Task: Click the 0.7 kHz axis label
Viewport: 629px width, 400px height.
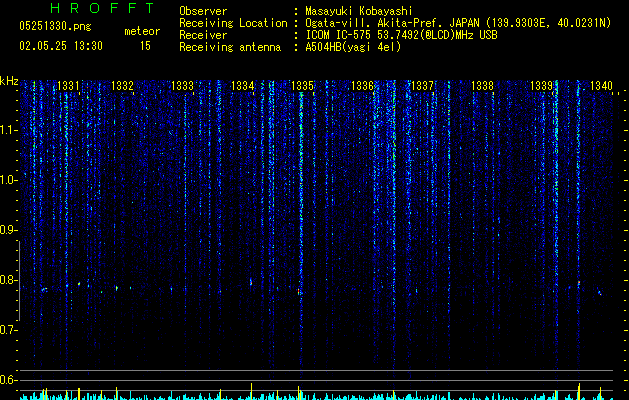Action: pyautogui.click(x=8, y=330)
